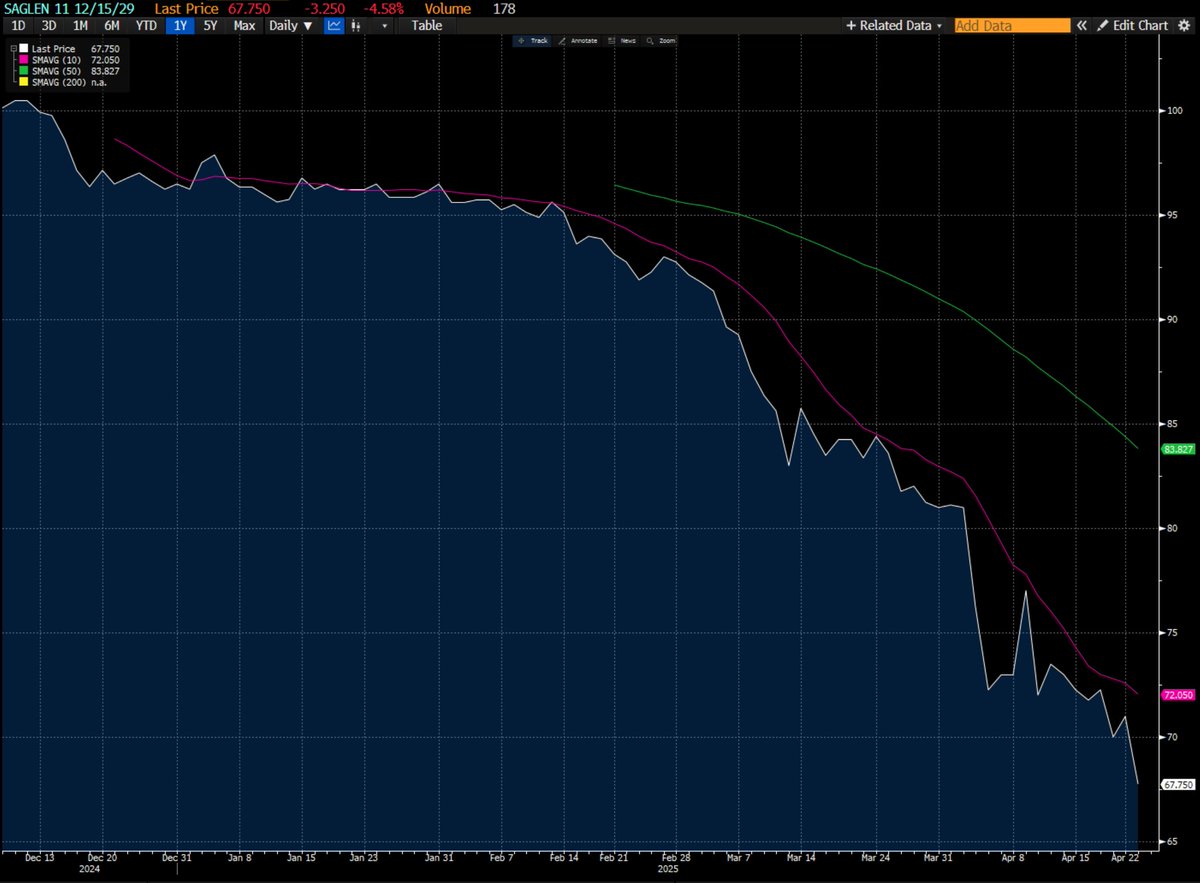
Task: Click the News headlines icon
Action: pyautogui.click(x=626, y=40)
